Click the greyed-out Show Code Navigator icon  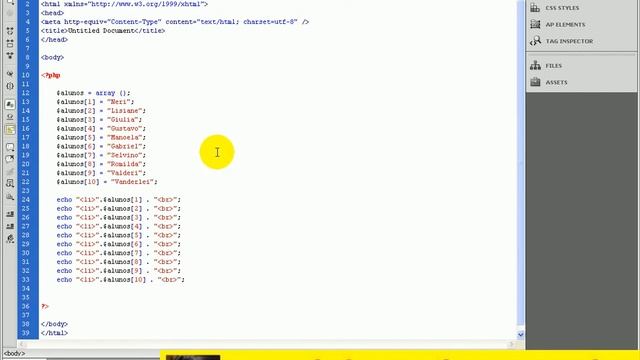point(10,13)
